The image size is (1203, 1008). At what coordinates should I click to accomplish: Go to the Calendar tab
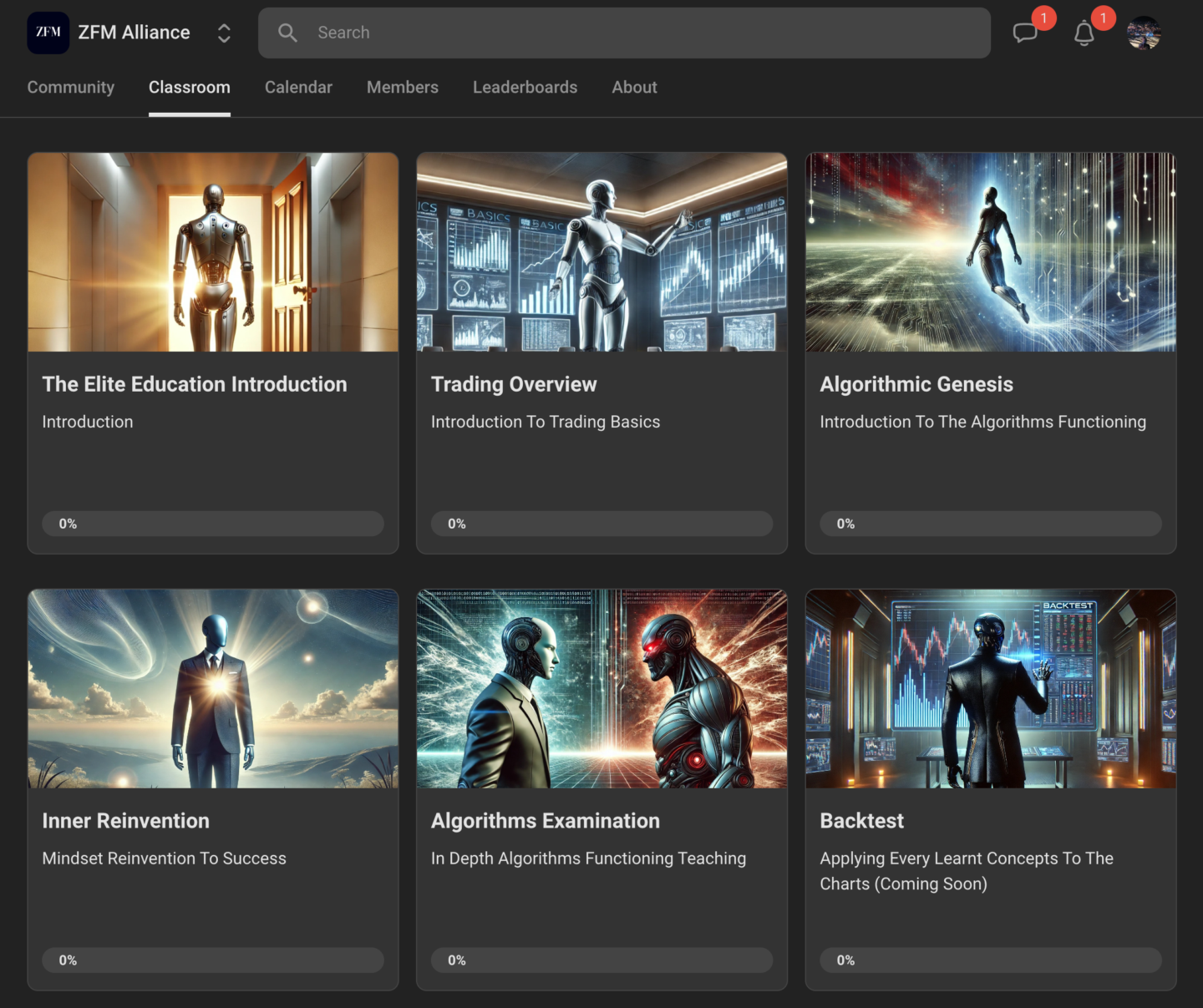click(298, 87)
